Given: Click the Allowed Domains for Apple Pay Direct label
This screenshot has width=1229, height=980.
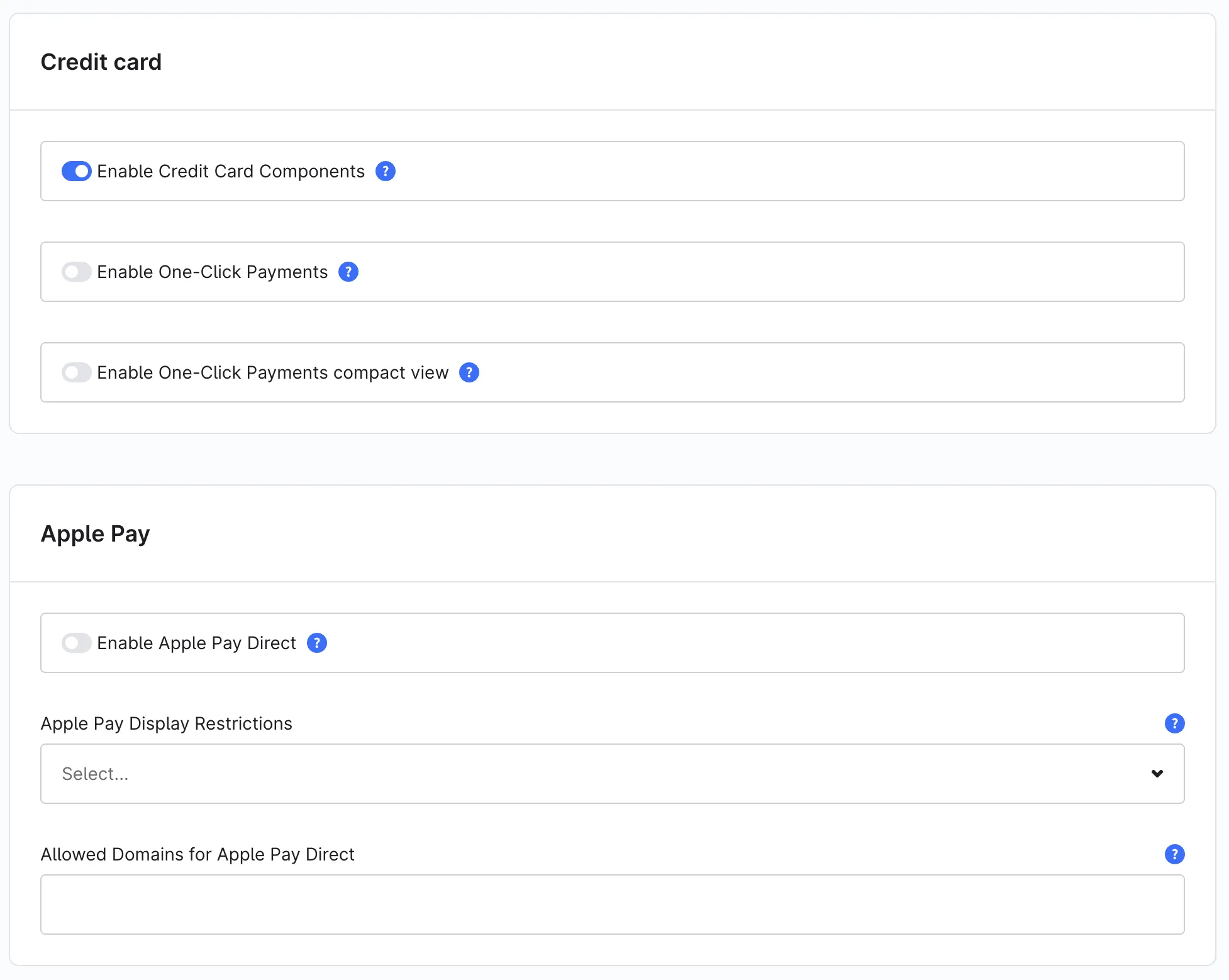Looking at the screenshot, I should coord(197,854).
